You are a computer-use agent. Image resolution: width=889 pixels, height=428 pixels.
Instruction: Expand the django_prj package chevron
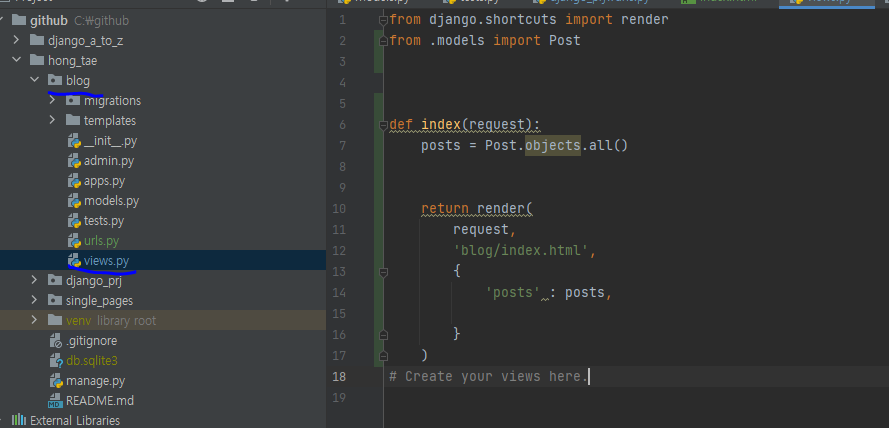point(35,280)
